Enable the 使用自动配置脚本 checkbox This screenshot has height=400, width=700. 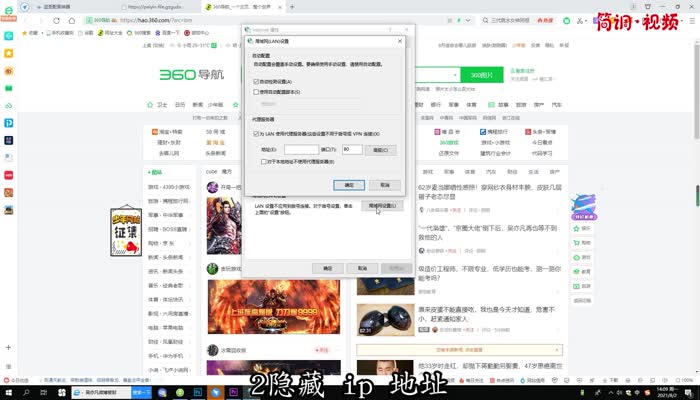257,91
